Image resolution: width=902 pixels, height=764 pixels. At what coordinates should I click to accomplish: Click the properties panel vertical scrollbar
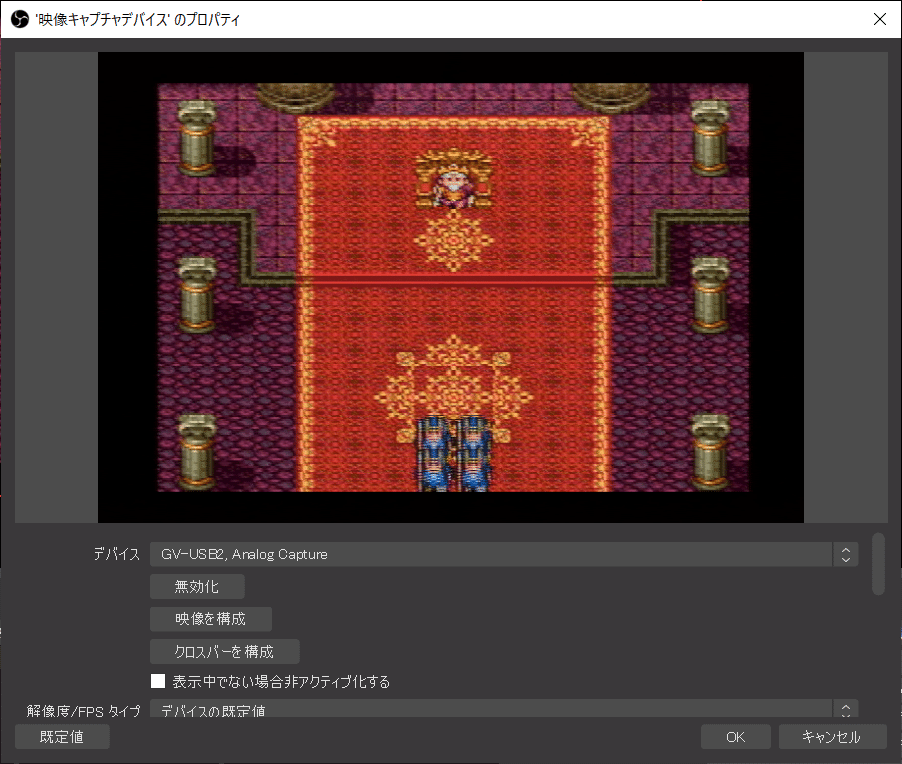click(x=878, y=564)
